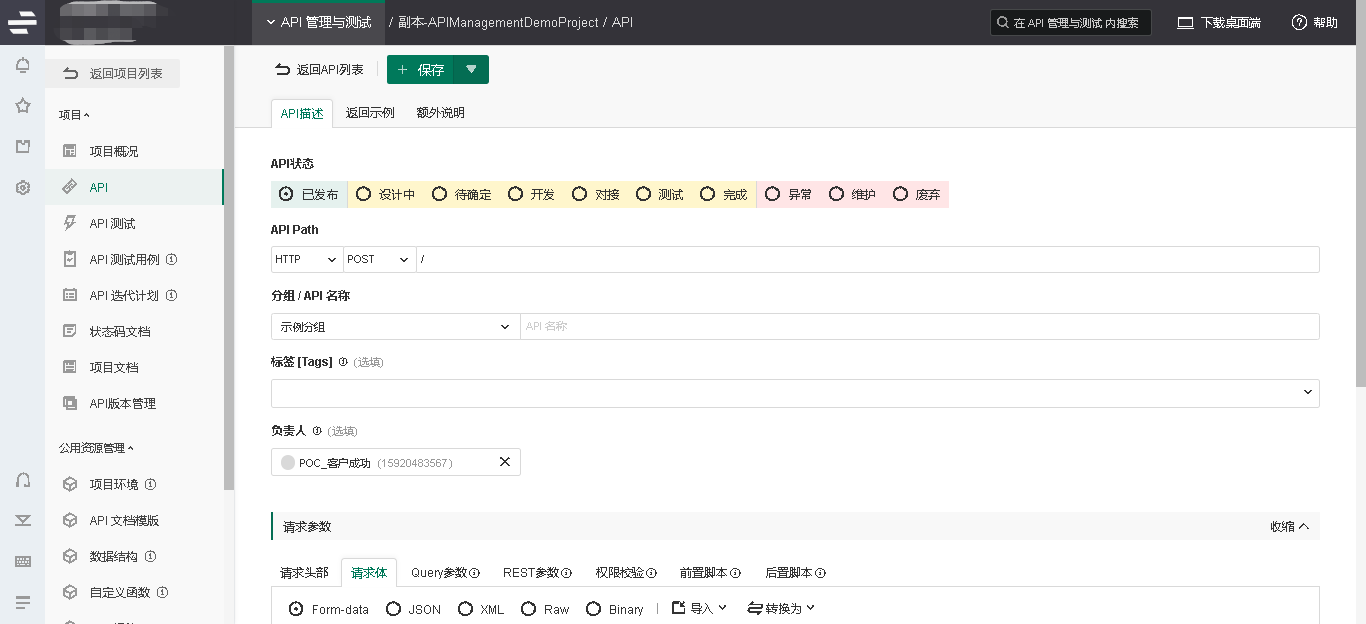Open the hamburger logo menu at top-left
Screen dimensions: 1366x624
coord(22,22)
